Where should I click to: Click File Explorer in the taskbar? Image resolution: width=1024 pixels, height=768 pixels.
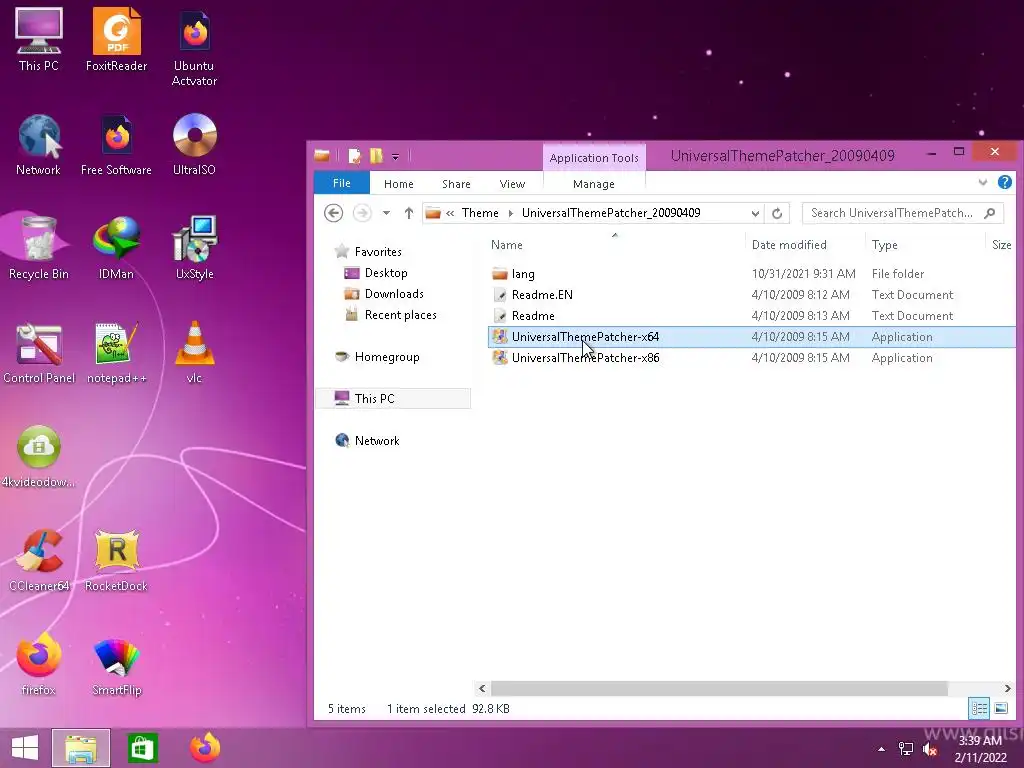coord(81,748)
